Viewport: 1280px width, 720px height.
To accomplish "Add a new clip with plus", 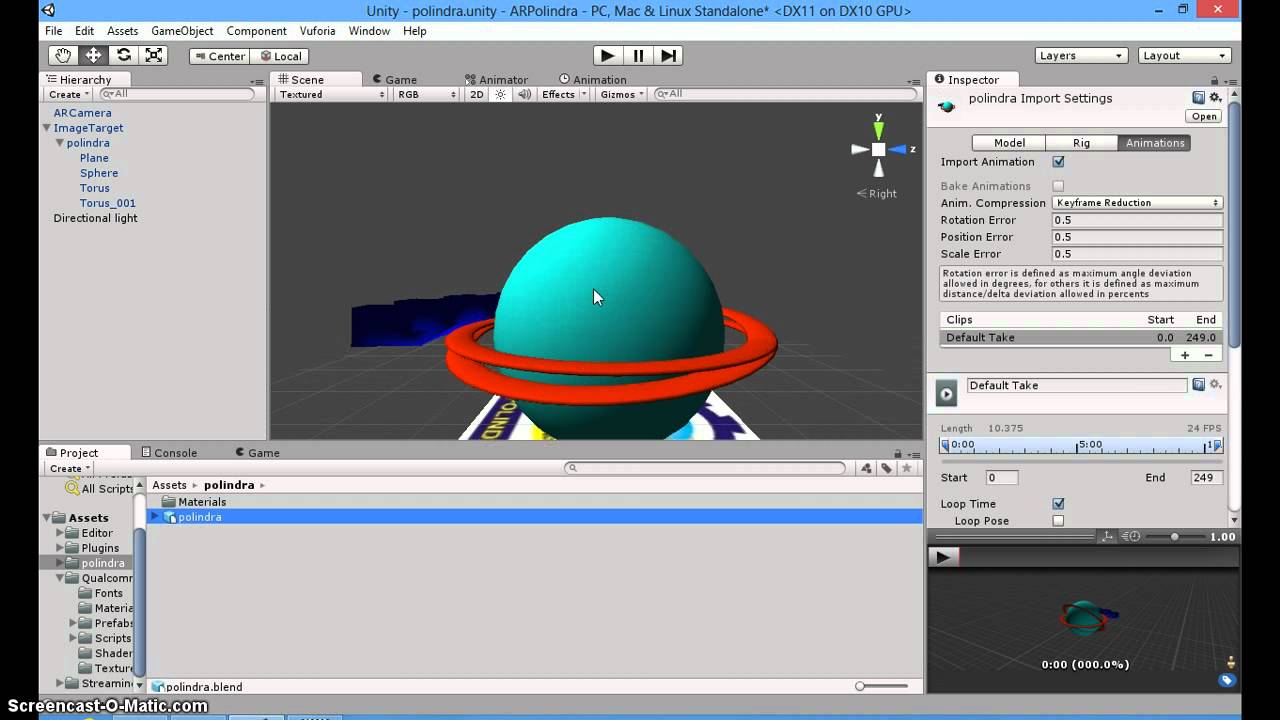I will [x=1185, y=355].
